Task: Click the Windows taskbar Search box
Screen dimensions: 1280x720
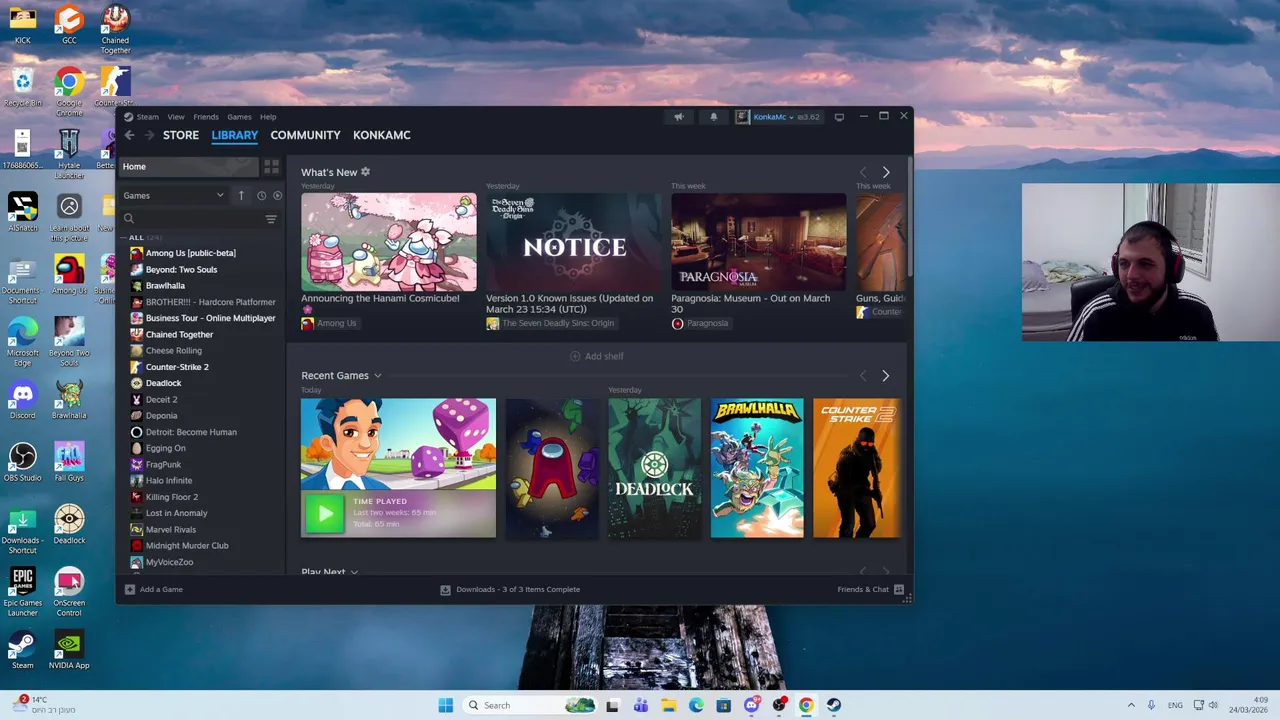Action: tap(530, 705)
